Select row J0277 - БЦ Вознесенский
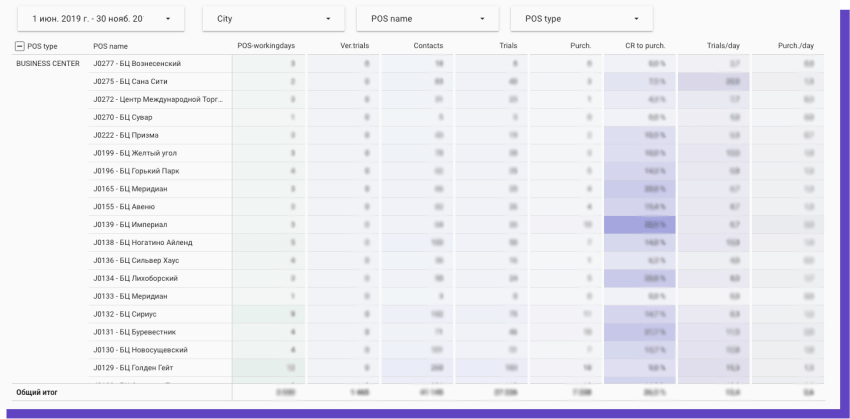The height and width of the screenshot is (419, 850). pos(137,63)
